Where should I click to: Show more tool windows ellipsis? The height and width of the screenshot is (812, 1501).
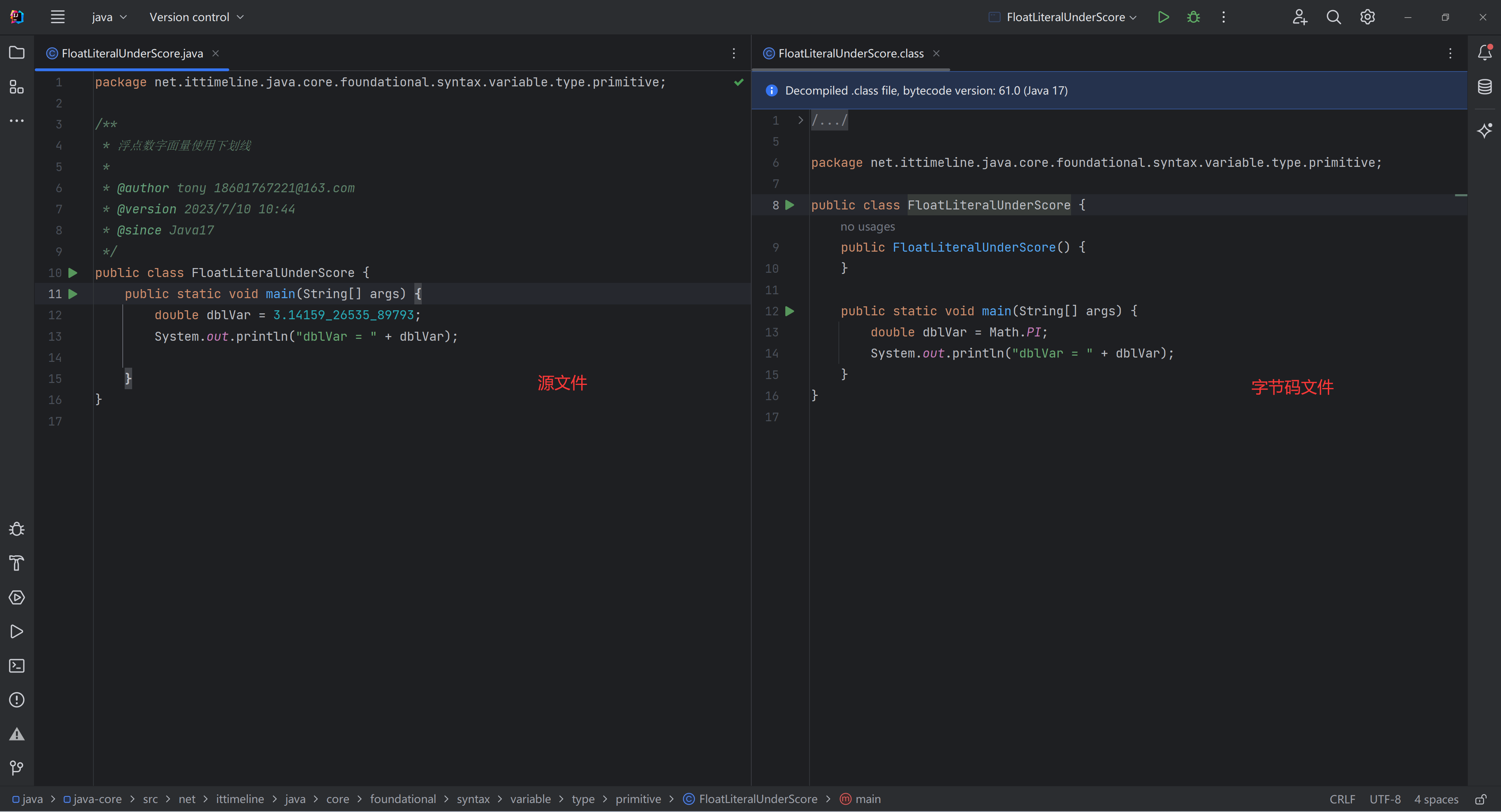click(17, 121)
